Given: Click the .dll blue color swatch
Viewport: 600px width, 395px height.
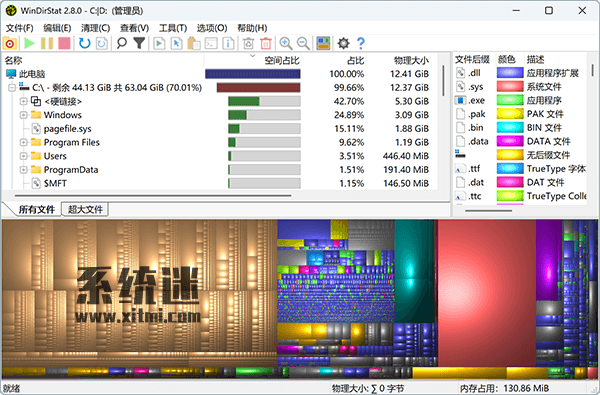Looking at the screenshot, I should (x=510, y=73).
